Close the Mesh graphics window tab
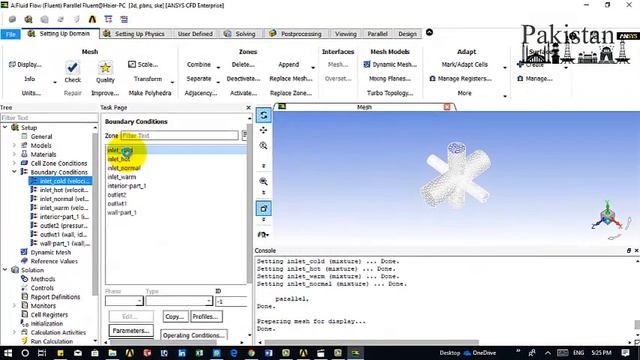 click(447, 107)
